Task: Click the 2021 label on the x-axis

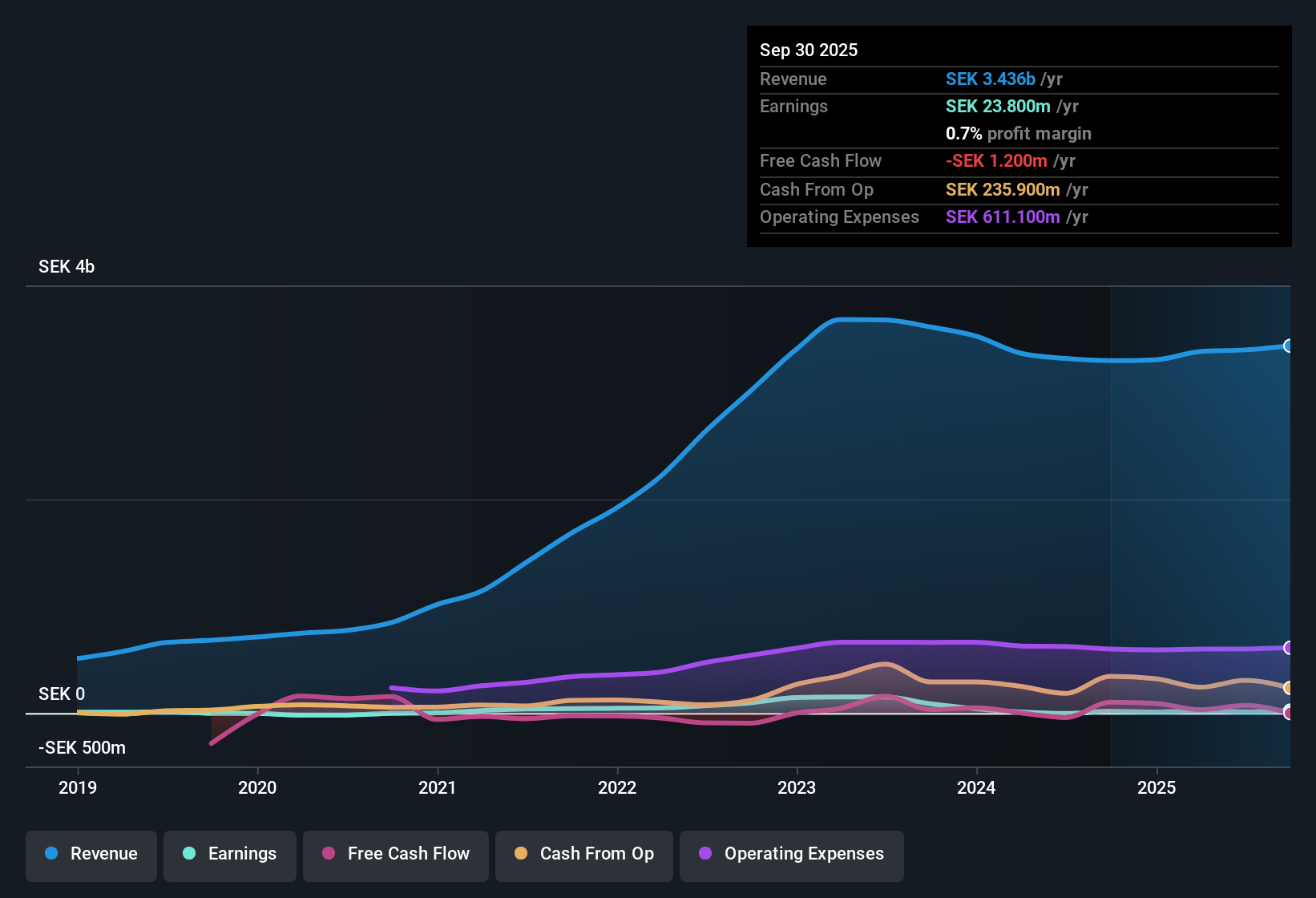Action: [438, 788]
